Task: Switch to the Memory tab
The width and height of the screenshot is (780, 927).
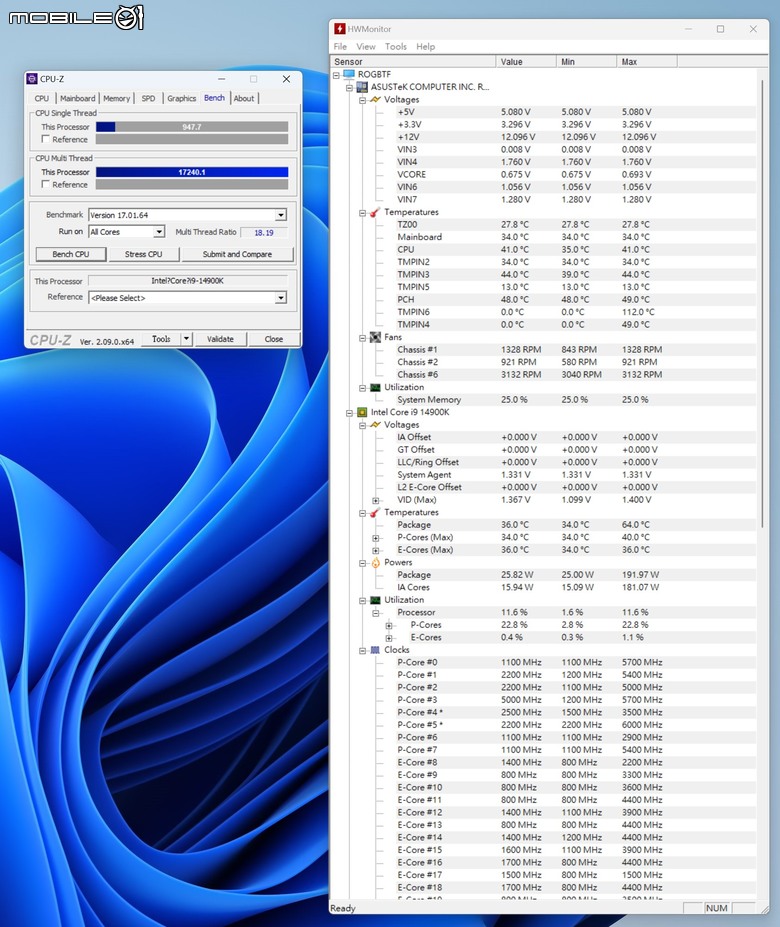Action: [x=116, y=98]
